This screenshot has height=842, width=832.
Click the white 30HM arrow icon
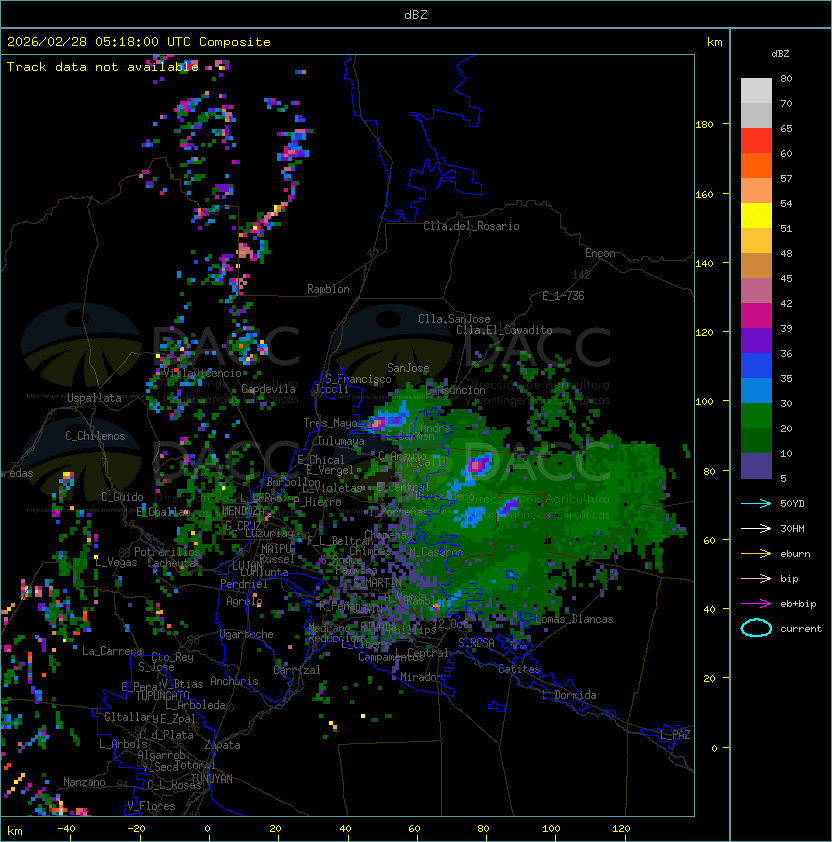[756, 528]
